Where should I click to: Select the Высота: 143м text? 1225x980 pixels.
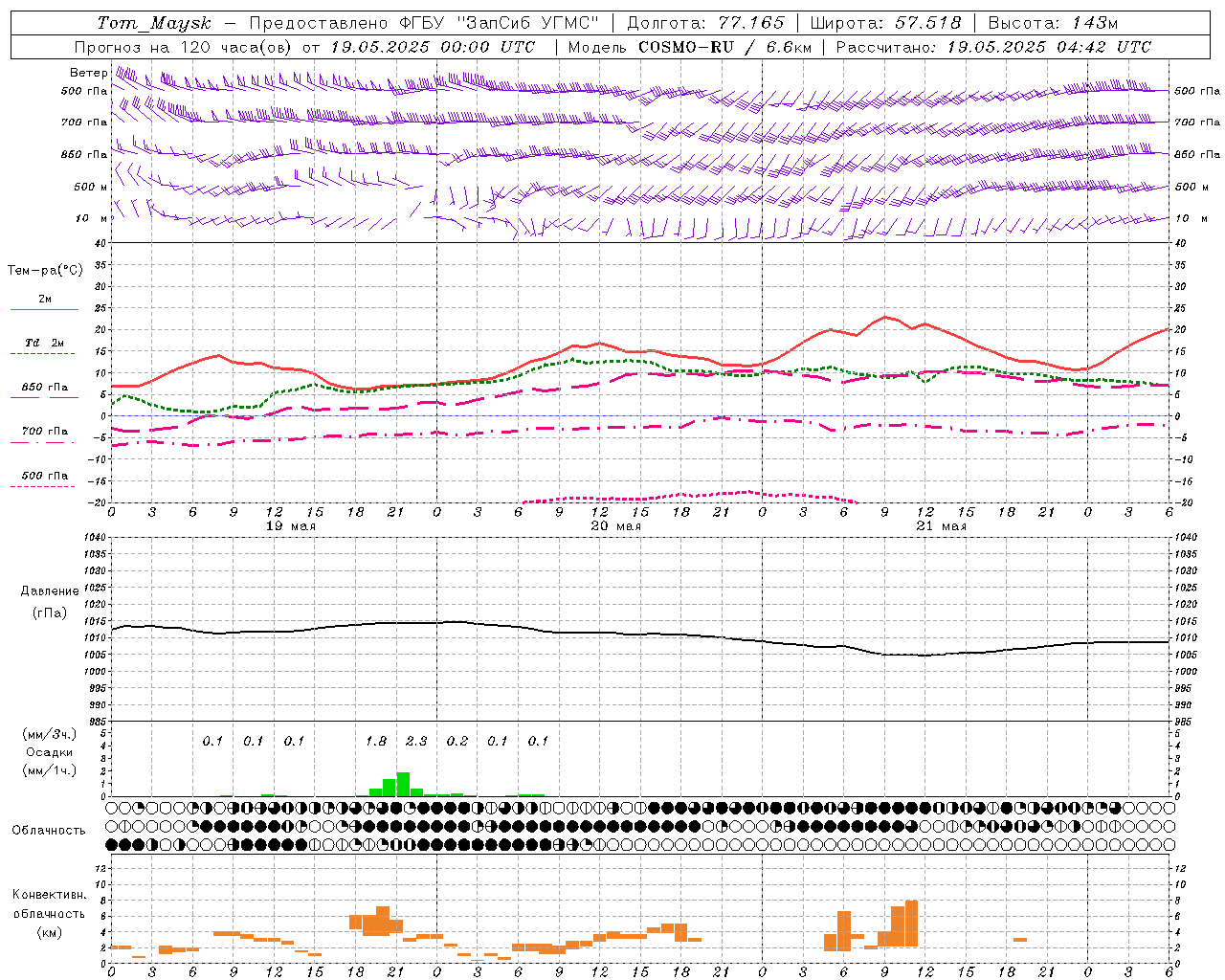tap(1053, 23)
